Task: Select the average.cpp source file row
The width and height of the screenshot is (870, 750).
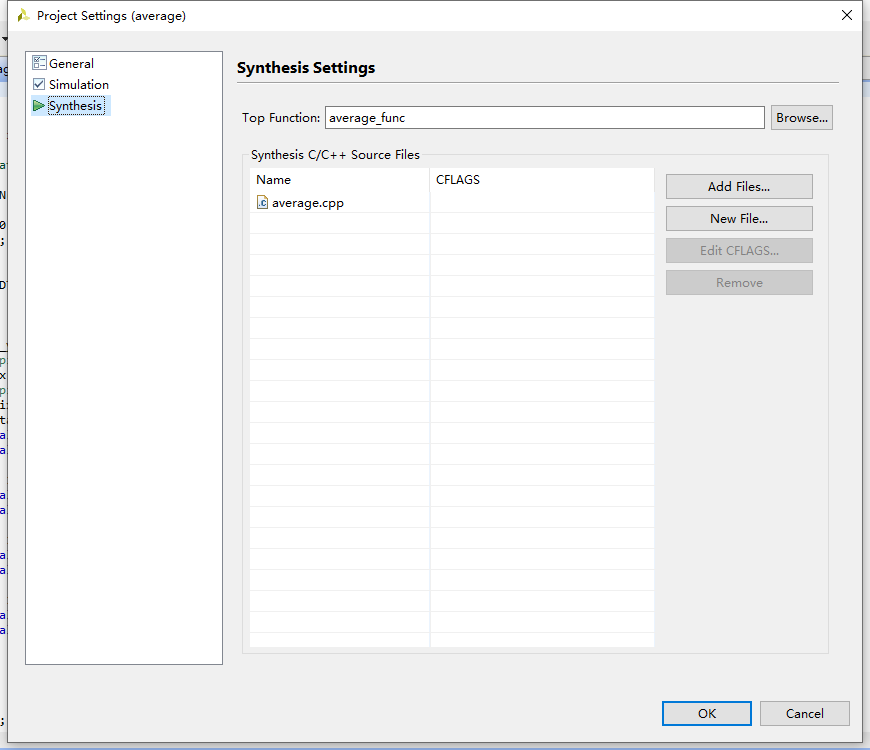Action: click(452, 202)
